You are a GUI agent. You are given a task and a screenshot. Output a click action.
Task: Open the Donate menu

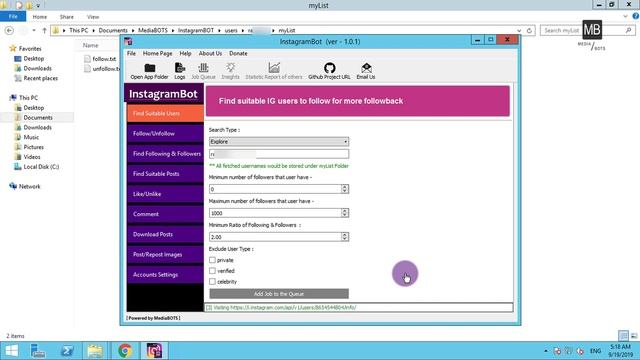[x=238, y=53]
